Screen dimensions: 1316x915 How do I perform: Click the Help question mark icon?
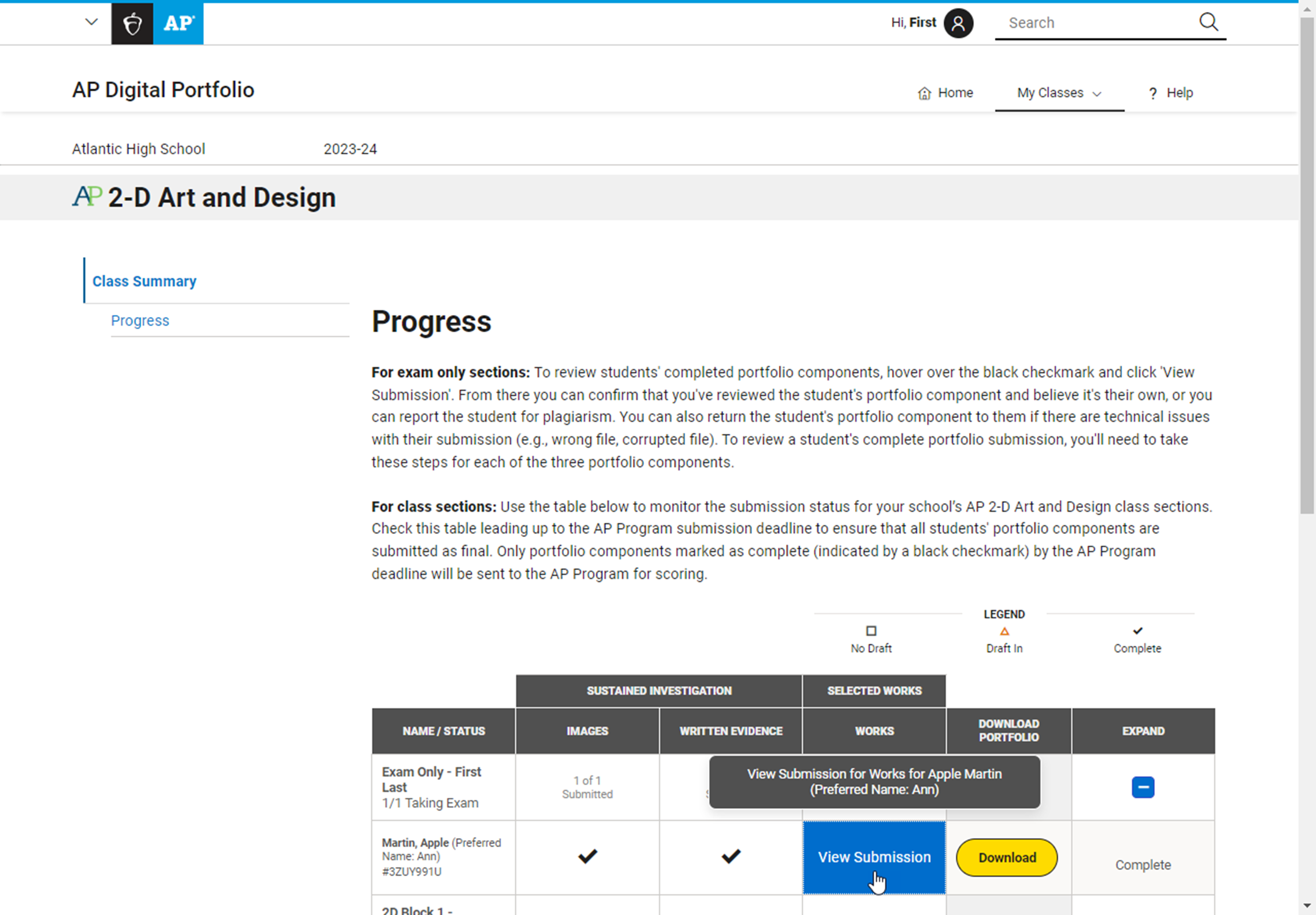coord(1153,93)
